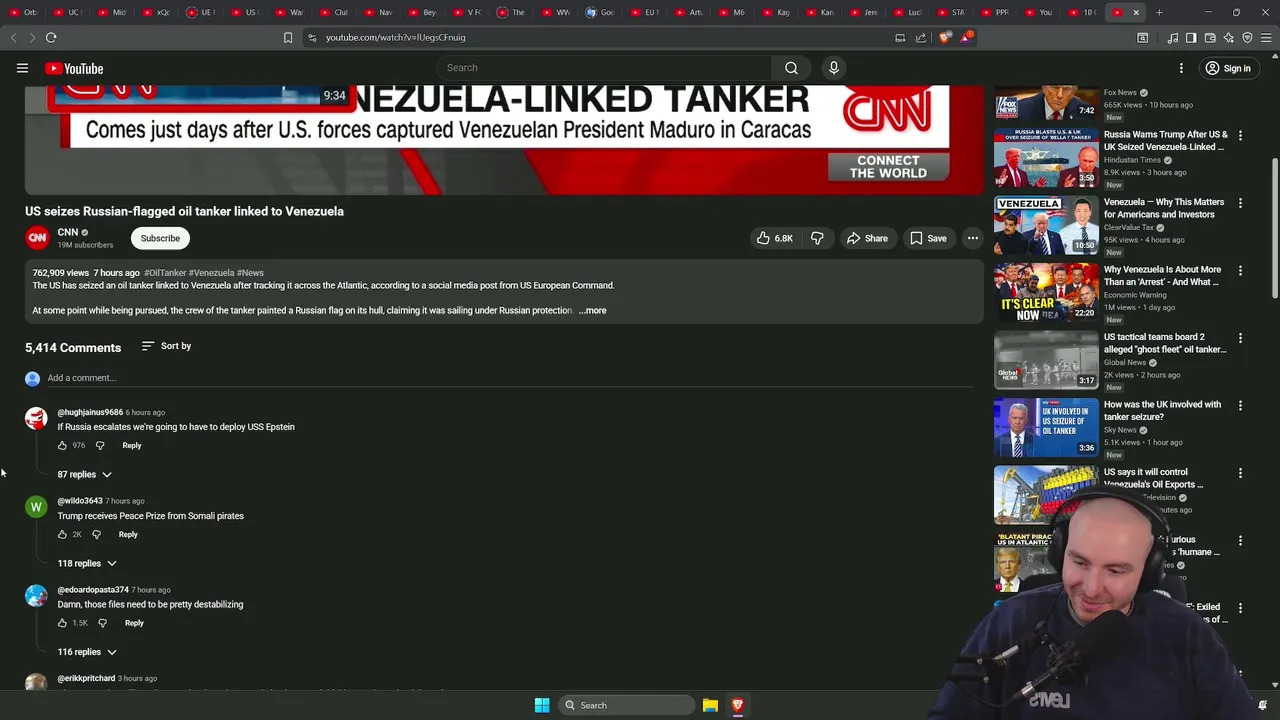
Task: Click the hughjainus9686 commenter avatar
Action: pos(36,418)
